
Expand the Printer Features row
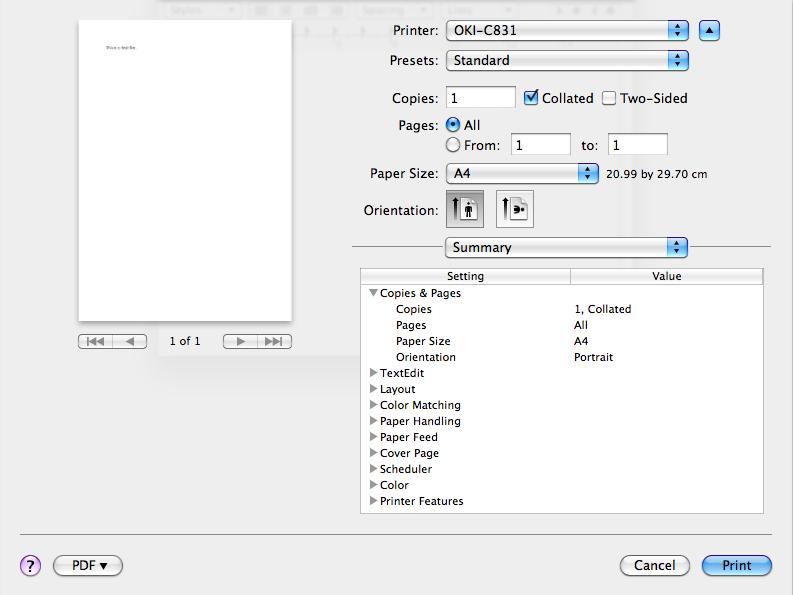(373, 500)
